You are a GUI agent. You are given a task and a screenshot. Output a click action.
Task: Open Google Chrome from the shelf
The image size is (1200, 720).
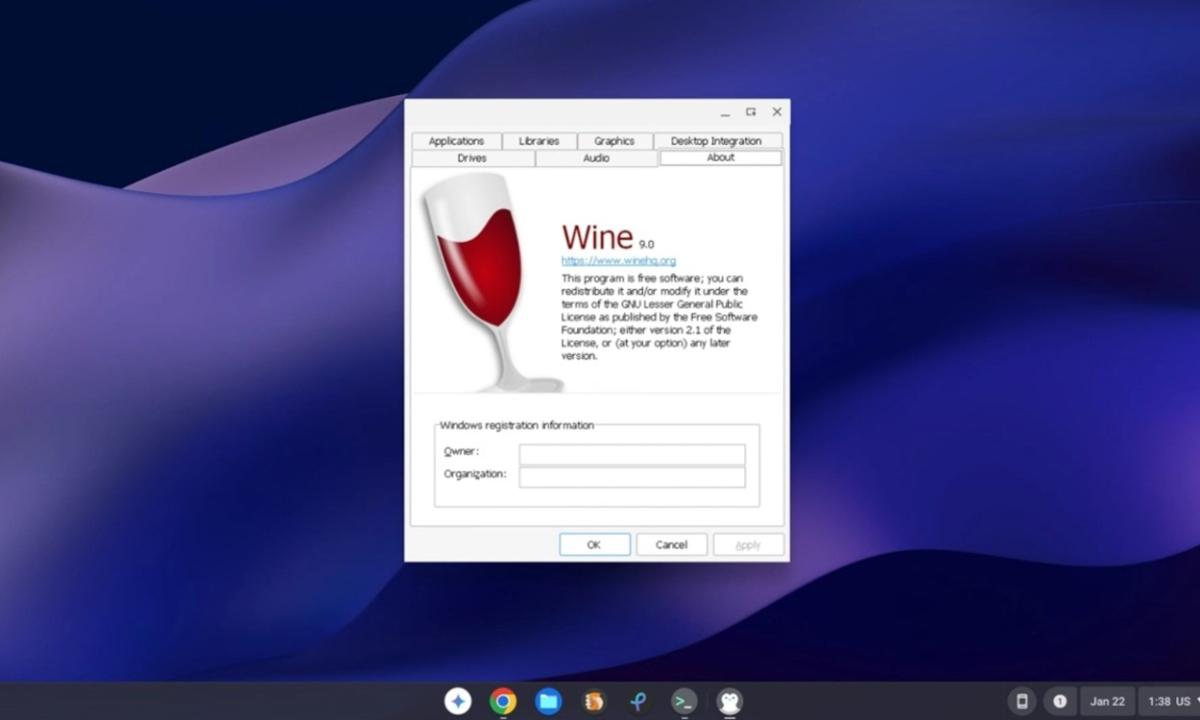[503, 701]
